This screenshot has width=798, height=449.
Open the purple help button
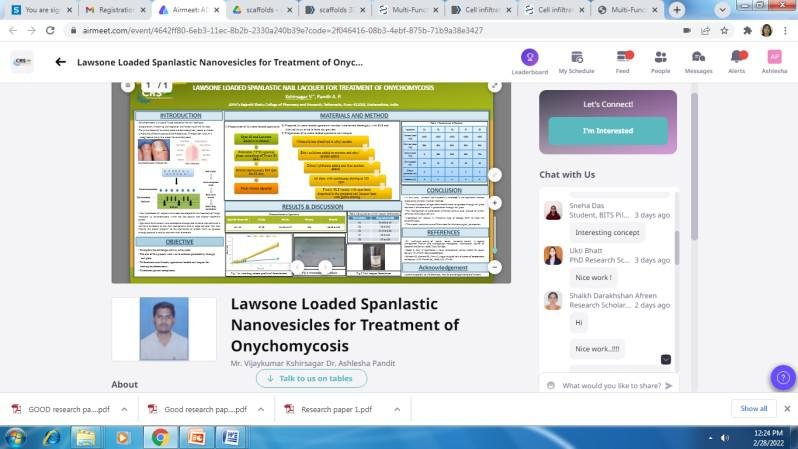(783, 378)
